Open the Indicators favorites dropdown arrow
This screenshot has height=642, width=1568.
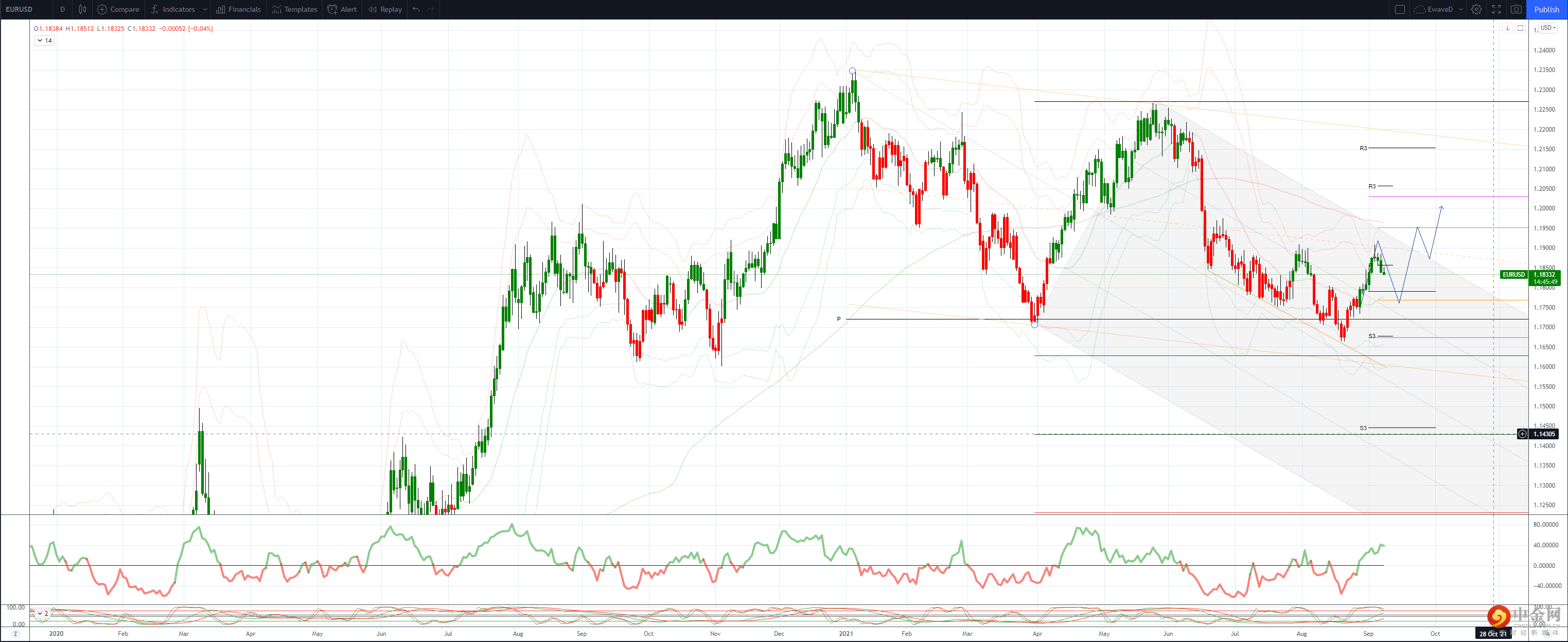(x=205, y=9)
